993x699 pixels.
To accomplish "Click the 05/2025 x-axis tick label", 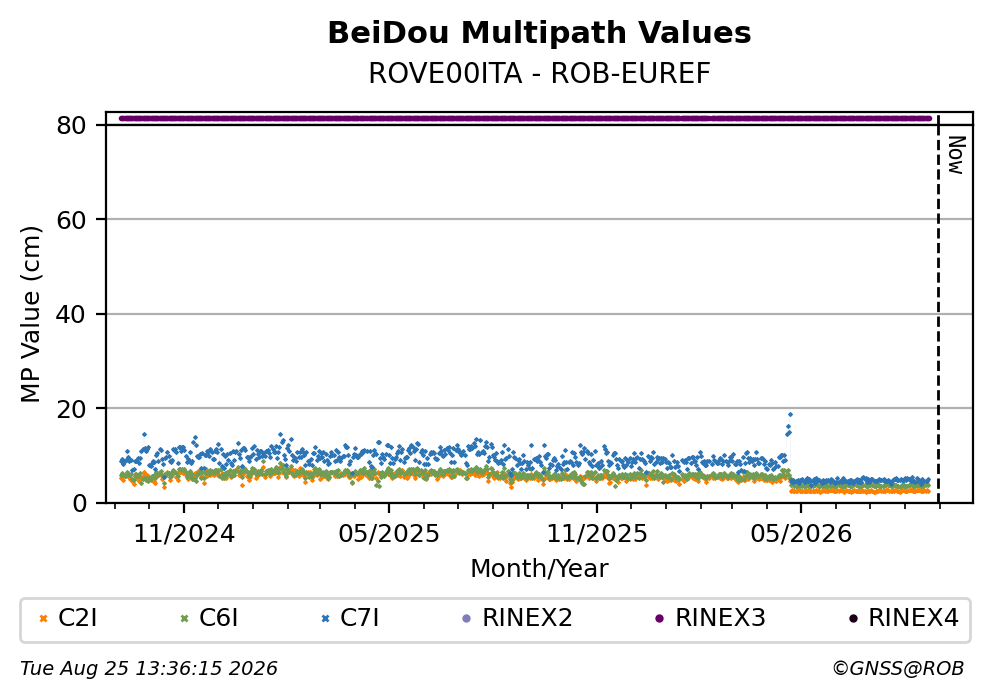I will (388, 534).
